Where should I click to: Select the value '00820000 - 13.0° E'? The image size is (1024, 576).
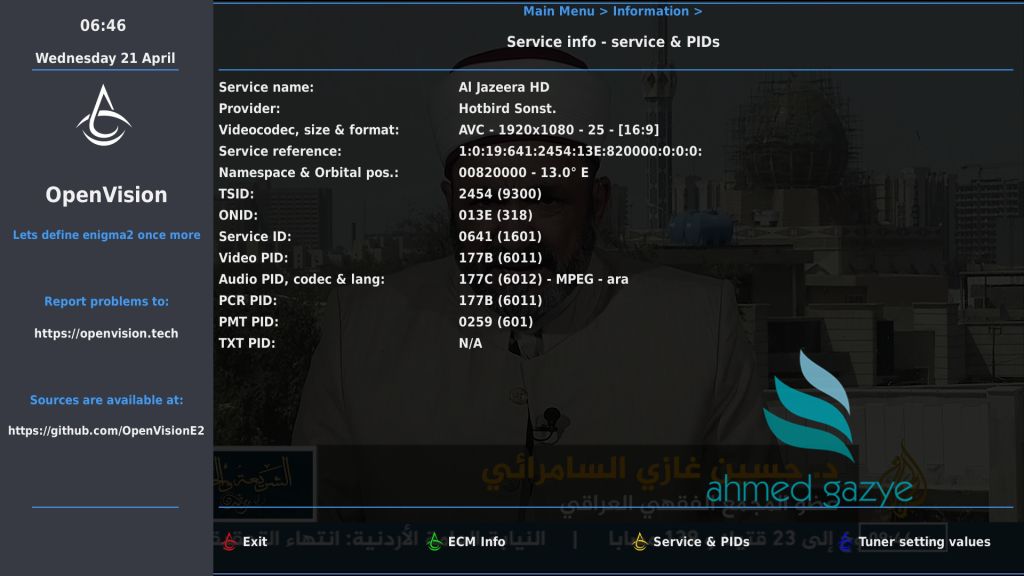(x=524, y=172)
